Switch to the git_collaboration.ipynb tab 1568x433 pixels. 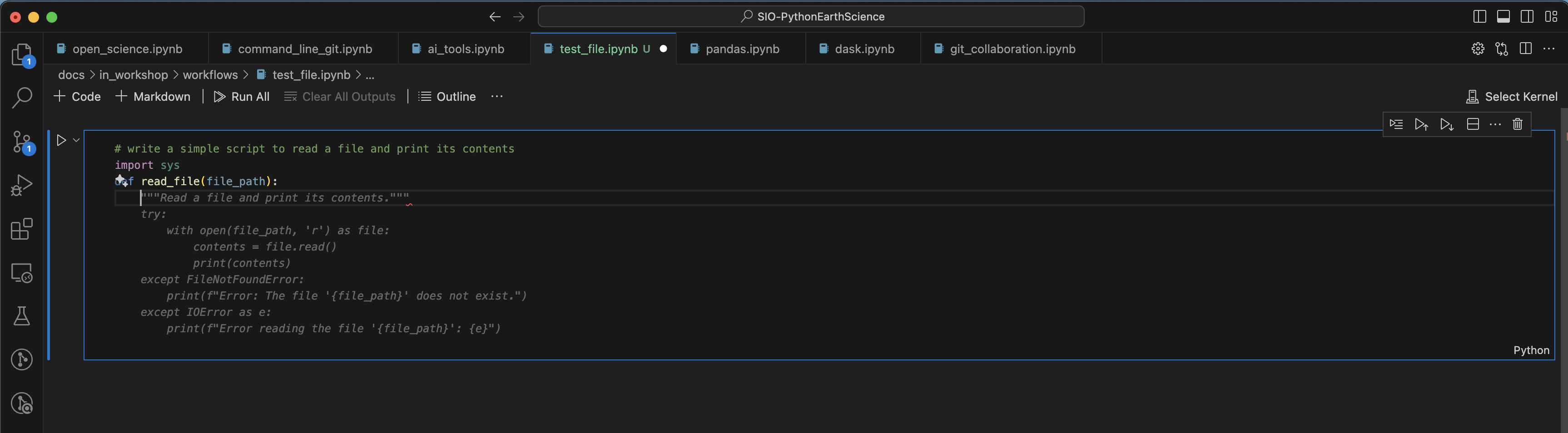click(1012, 49)
